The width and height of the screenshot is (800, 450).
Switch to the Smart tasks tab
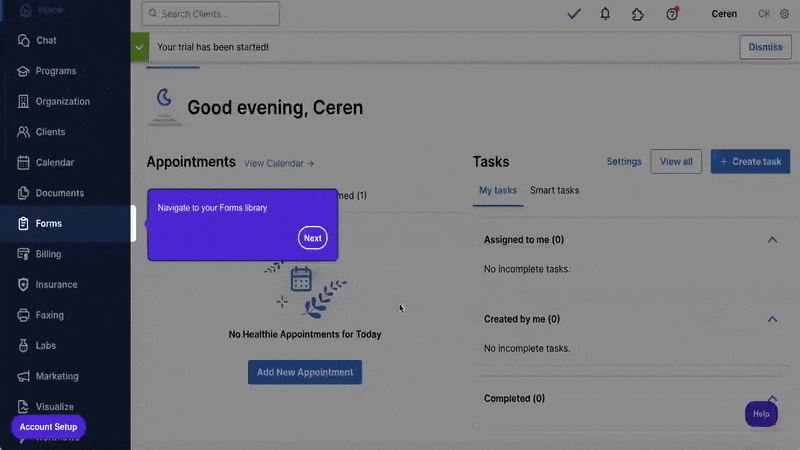[x=554, y=190]
